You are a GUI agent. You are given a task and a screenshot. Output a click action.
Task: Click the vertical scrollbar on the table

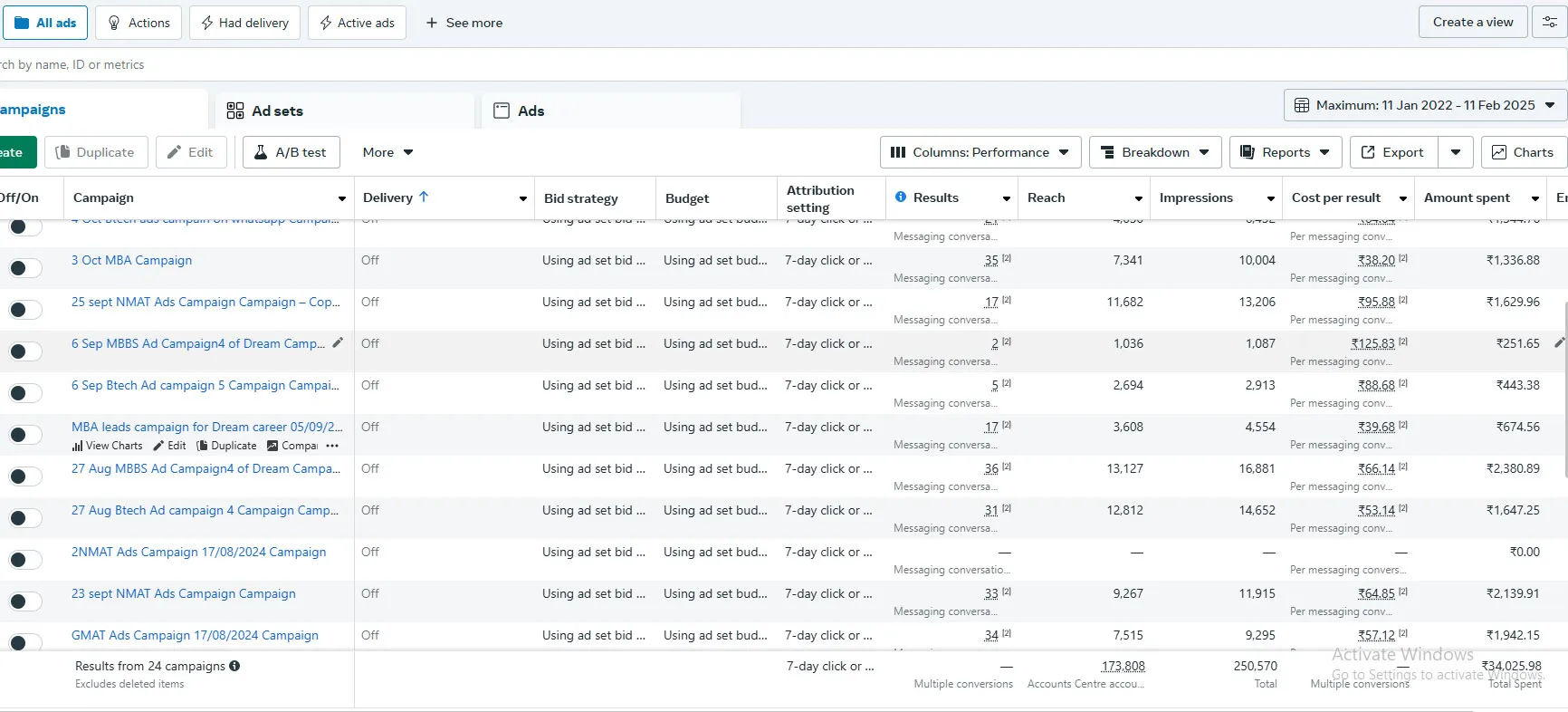pyautogui.click(x=1564, y=390)
